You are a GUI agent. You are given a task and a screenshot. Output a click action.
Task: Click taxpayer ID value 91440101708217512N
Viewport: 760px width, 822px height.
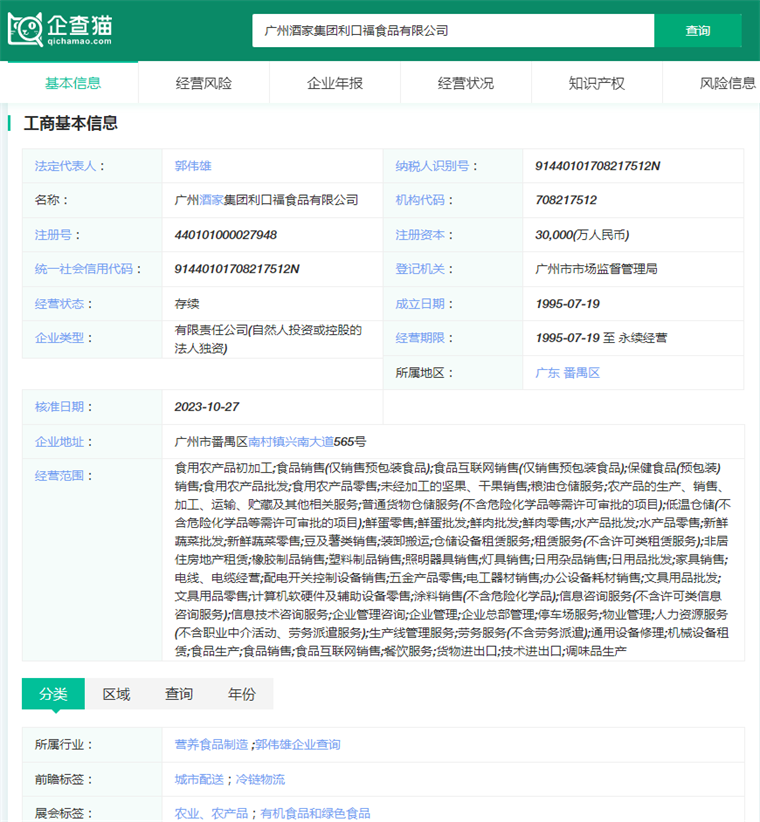[x=598, y=166]
